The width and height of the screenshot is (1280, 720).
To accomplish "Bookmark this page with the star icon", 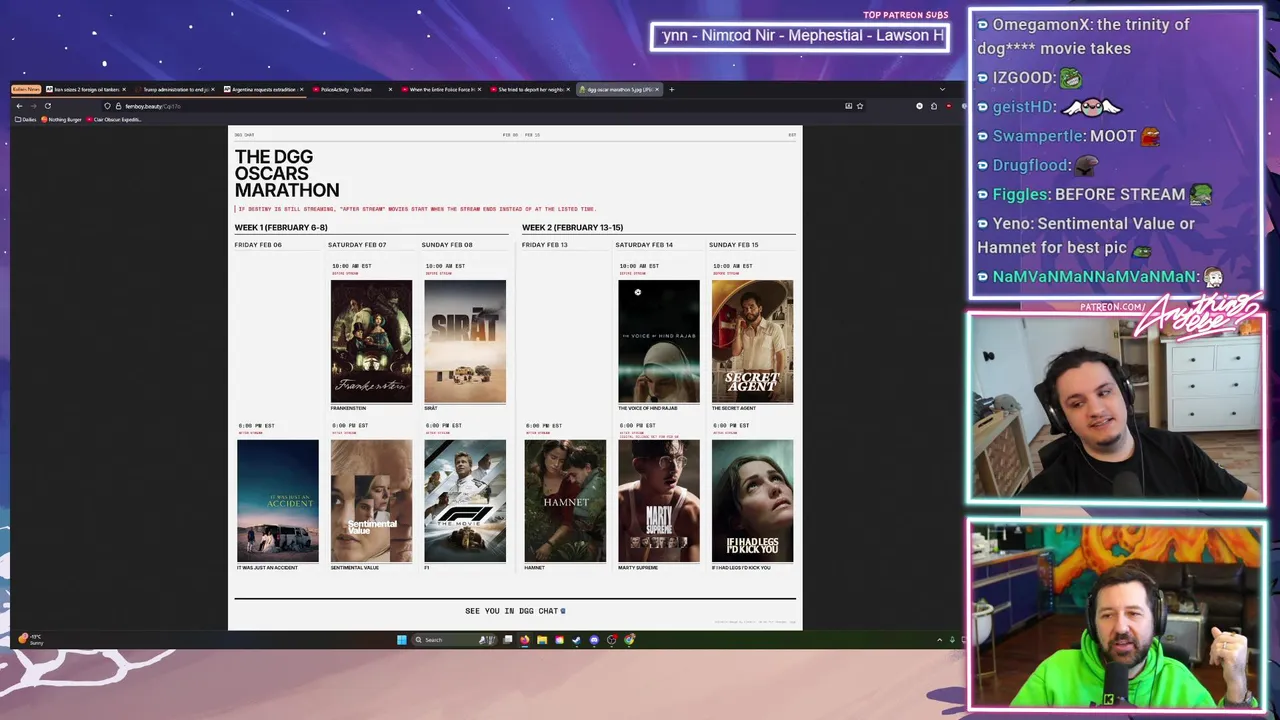I will click(859, 106).
